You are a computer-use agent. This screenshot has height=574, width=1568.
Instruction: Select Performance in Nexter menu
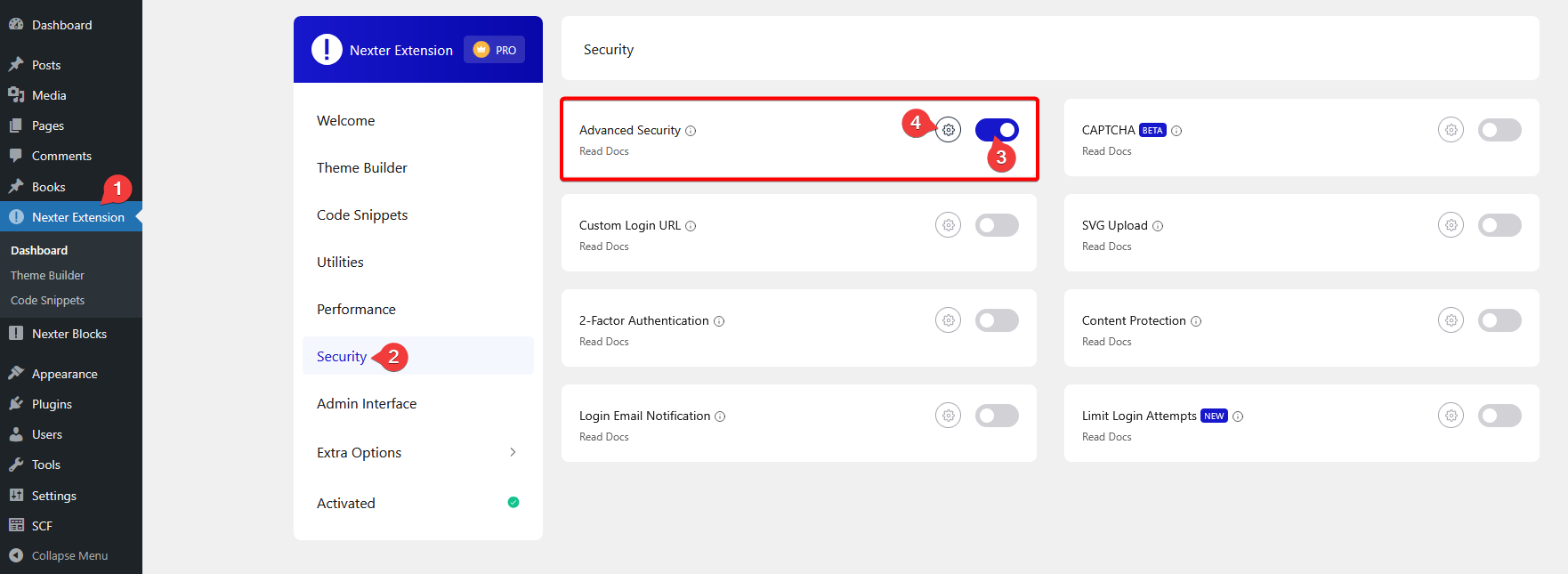356,309
